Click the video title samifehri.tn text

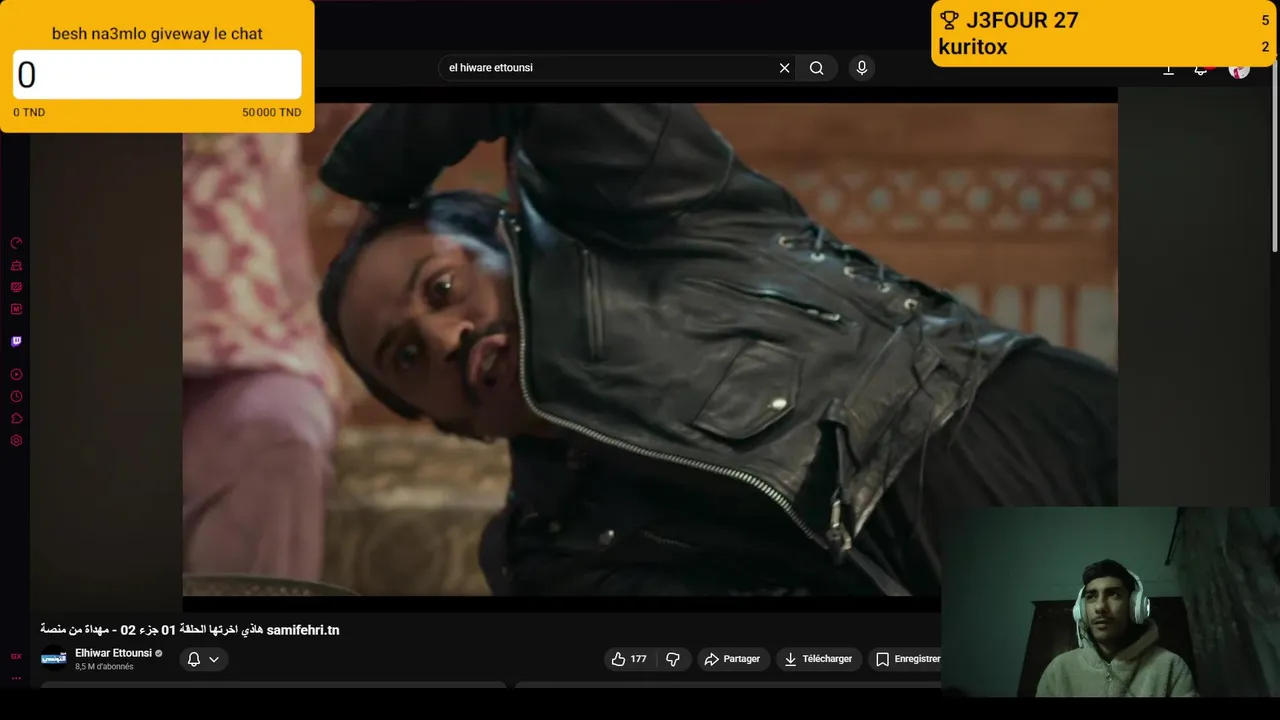(x=303, y=630)
